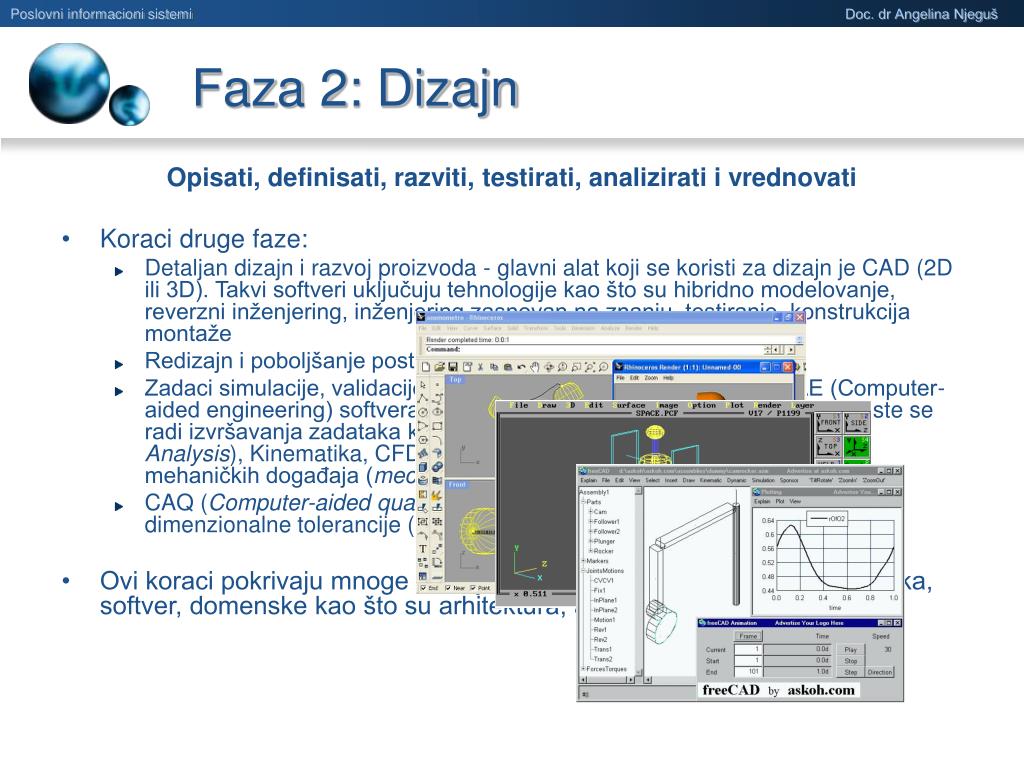Open the Plot menu in Plotting window
The height and width of the screenshot is (768, 1024).
780,502
